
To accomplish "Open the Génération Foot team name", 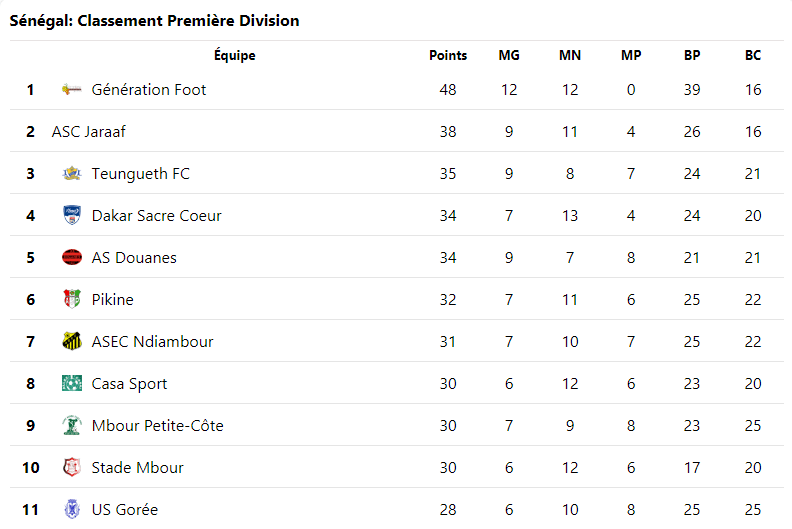I will 149,90.
